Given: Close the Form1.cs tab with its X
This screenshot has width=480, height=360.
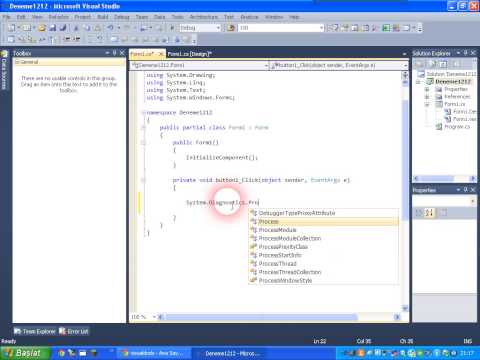Looking at the screenshot, I should pos(160,54).
